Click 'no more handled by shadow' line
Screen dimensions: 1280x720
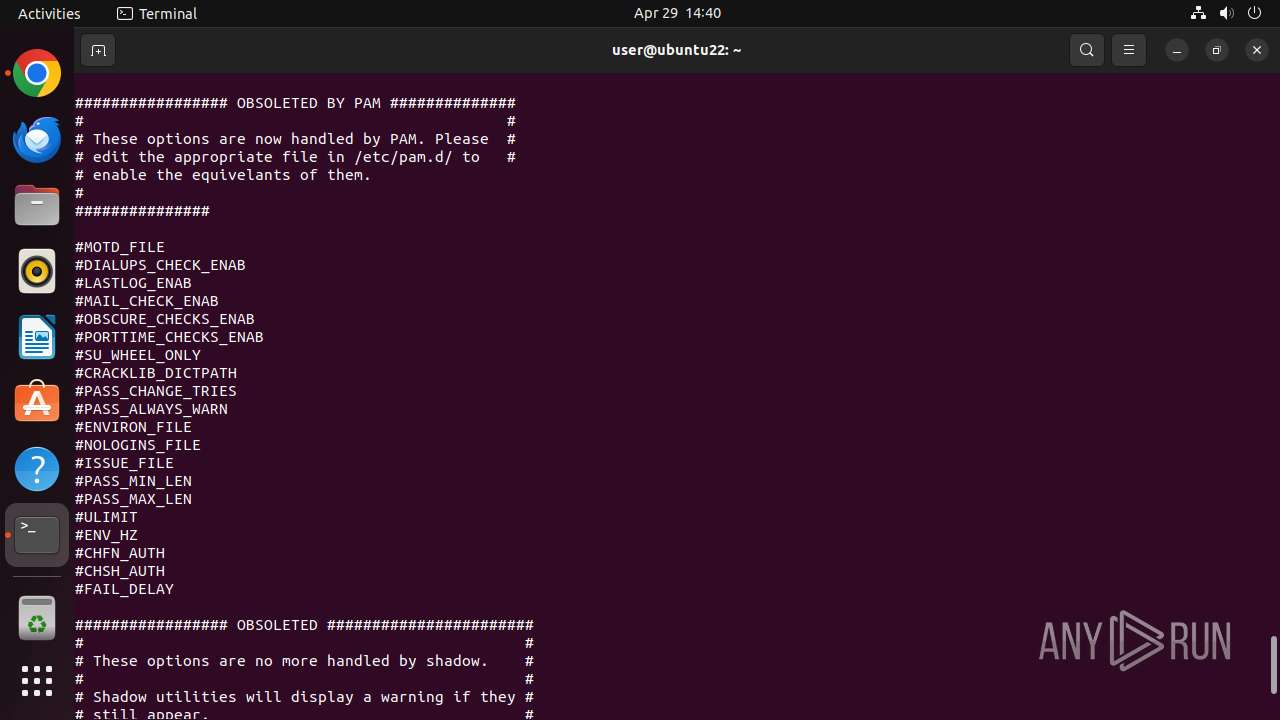[x=304, y=661]
